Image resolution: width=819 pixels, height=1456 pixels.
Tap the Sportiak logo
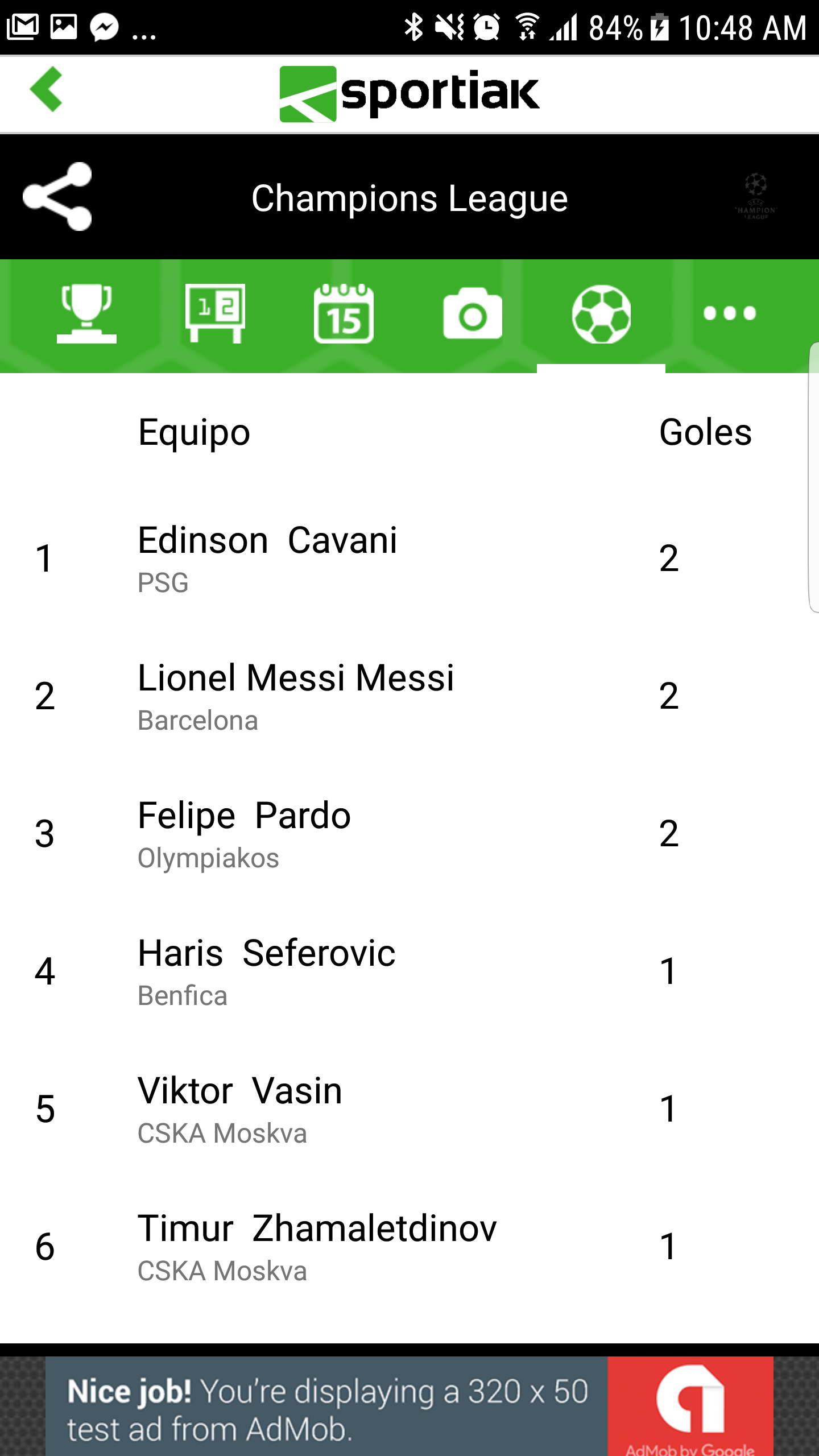click(409, 94)
